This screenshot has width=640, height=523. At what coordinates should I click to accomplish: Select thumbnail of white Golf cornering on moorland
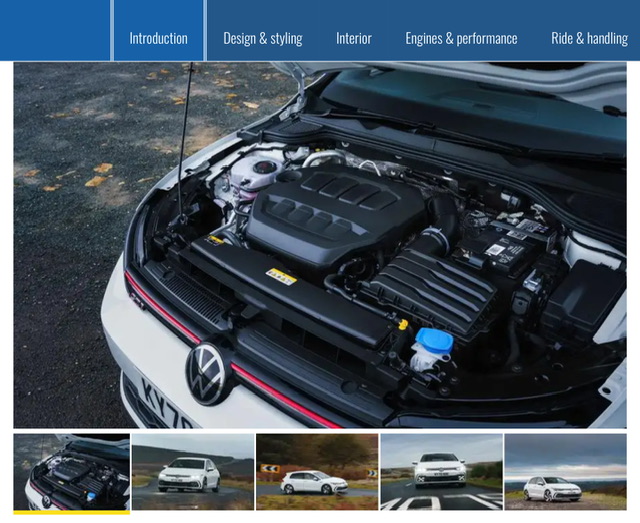(193, 472)
